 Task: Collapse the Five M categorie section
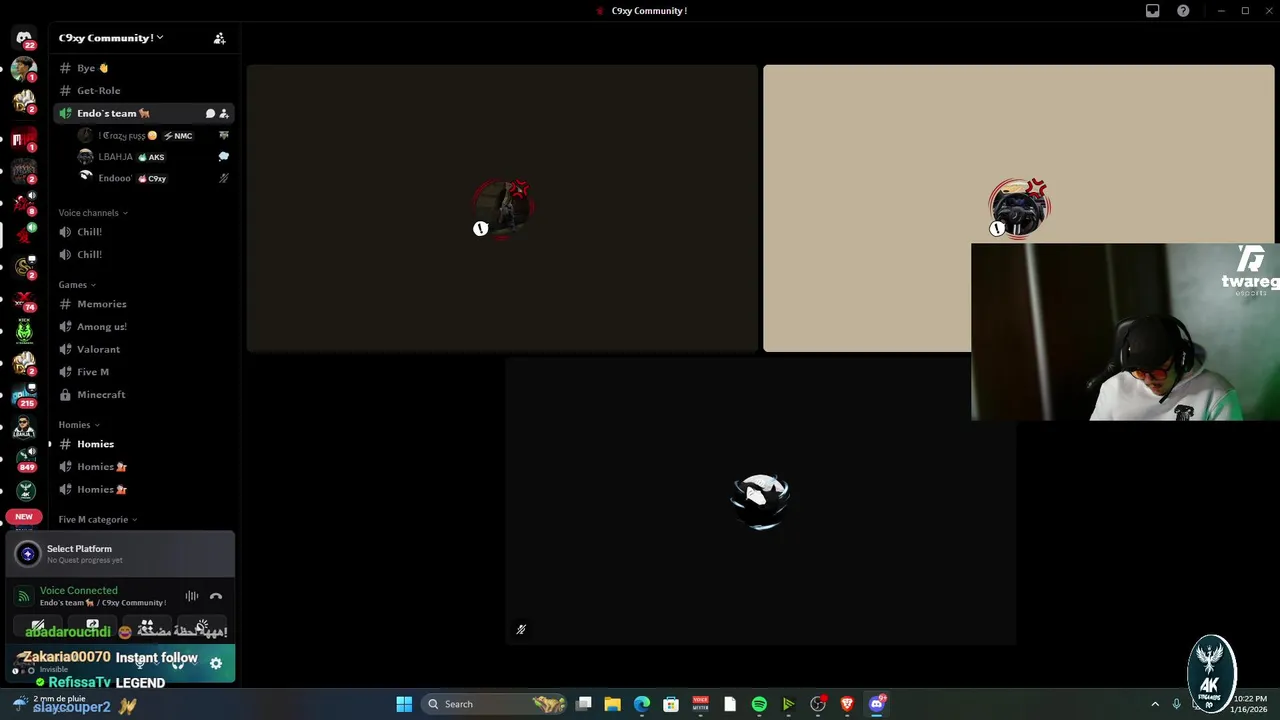coord(98,520)
